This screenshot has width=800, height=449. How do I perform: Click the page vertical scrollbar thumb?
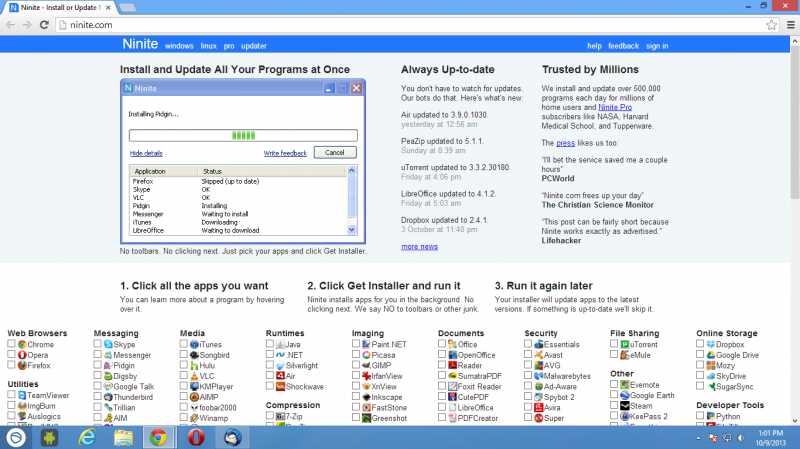click(x=795, y=122)
